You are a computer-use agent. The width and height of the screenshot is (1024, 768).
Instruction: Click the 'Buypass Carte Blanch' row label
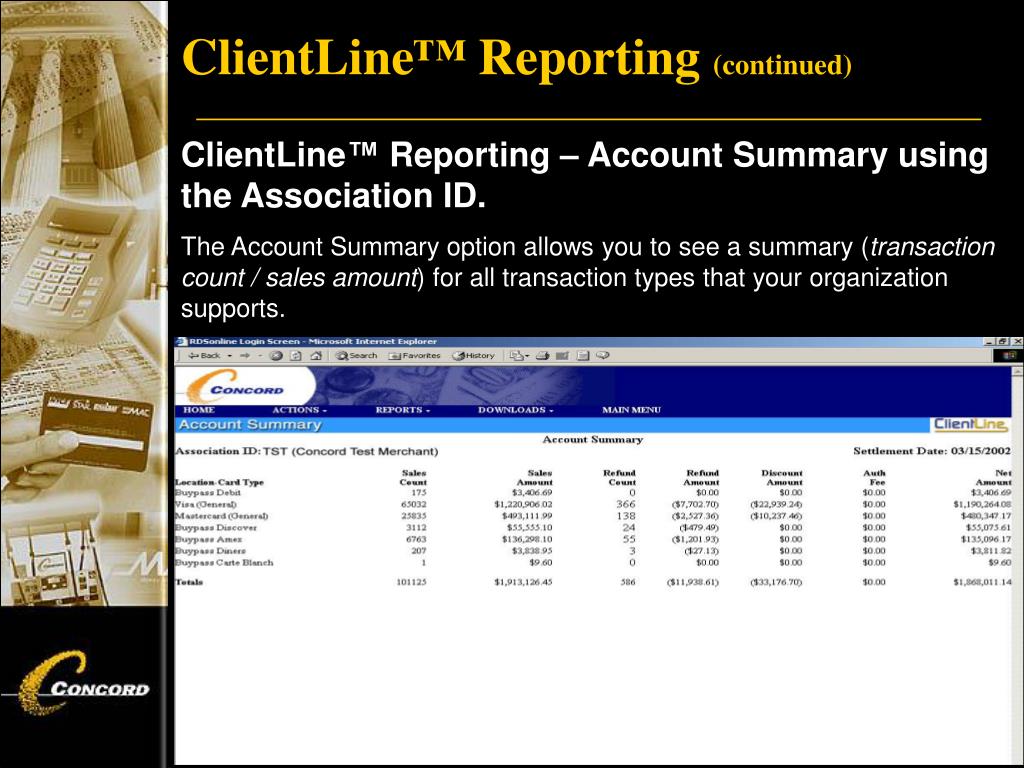tap(224, 563)
